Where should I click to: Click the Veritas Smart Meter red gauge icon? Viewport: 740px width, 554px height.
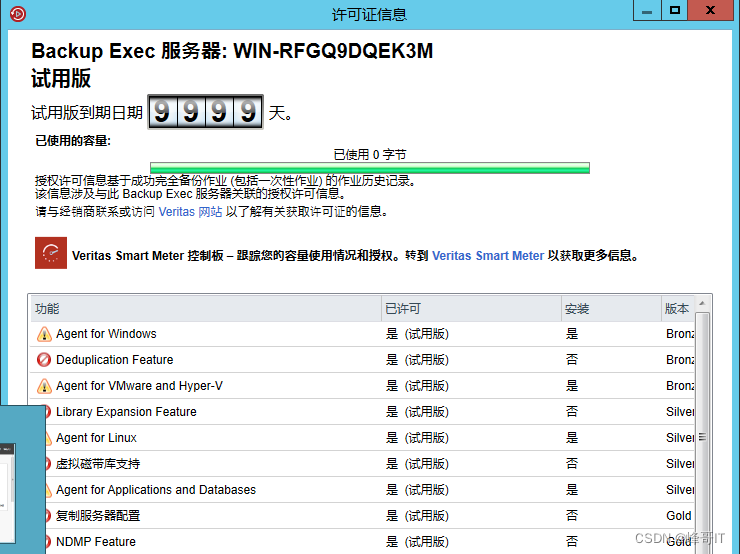pyautogui.click(x=51, y=253)
